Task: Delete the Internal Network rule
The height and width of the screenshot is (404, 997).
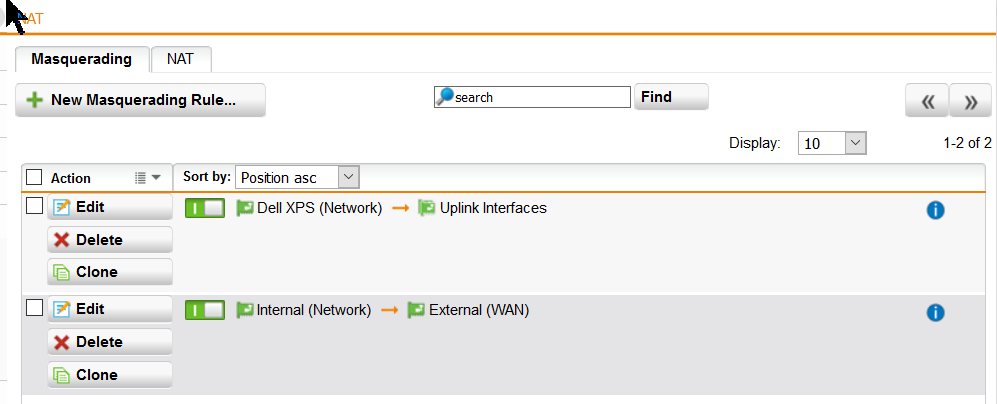Action: click(x=110, y=342)
